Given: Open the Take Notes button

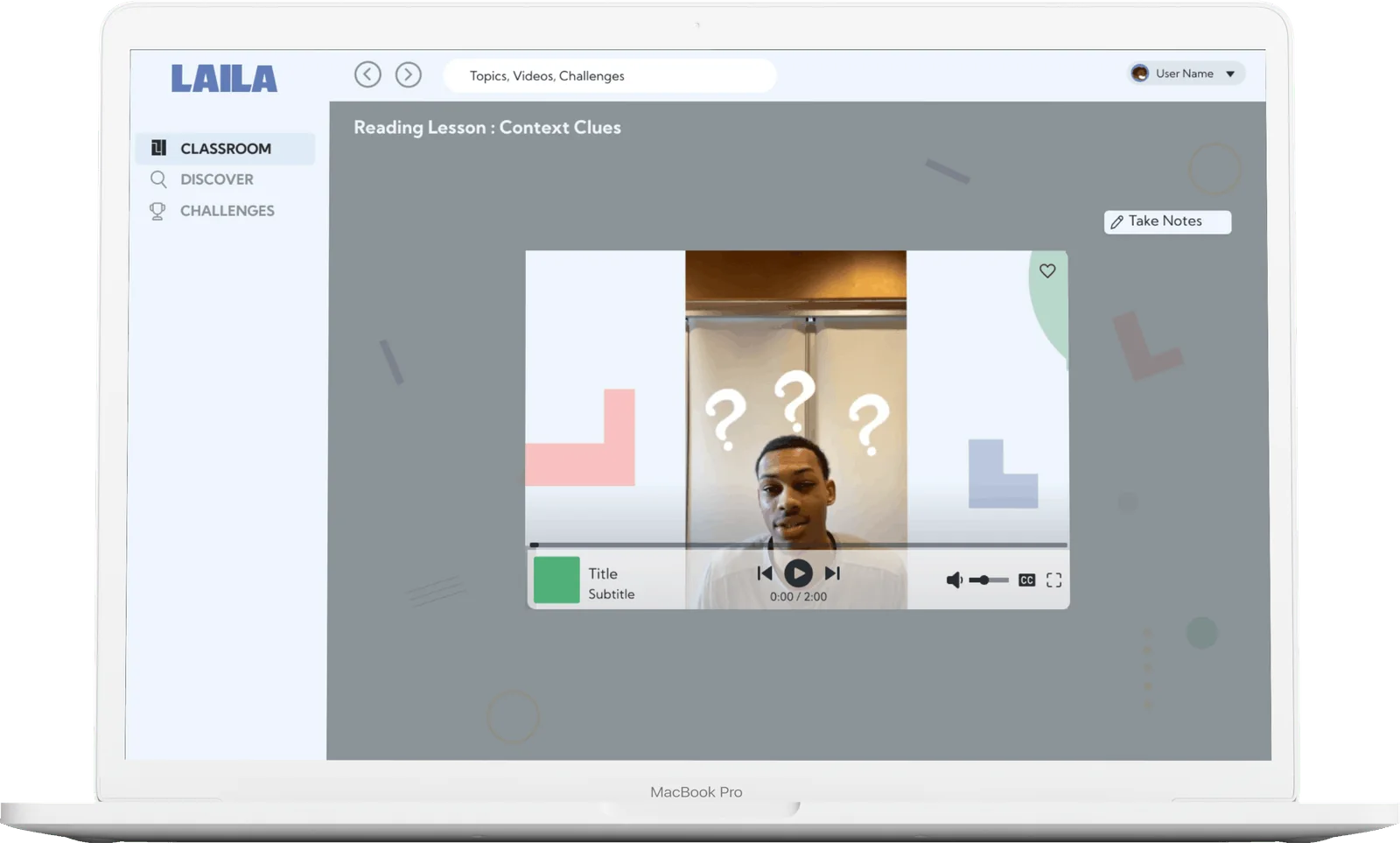Looking at the screenshot, I should pos(1167,221).
